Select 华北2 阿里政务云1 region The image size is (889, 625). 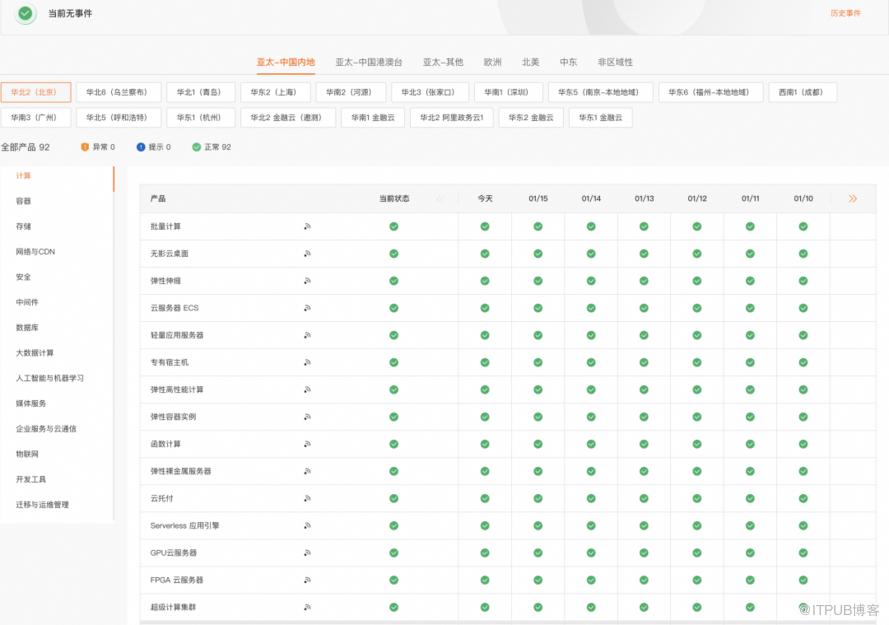coord(451,117)
